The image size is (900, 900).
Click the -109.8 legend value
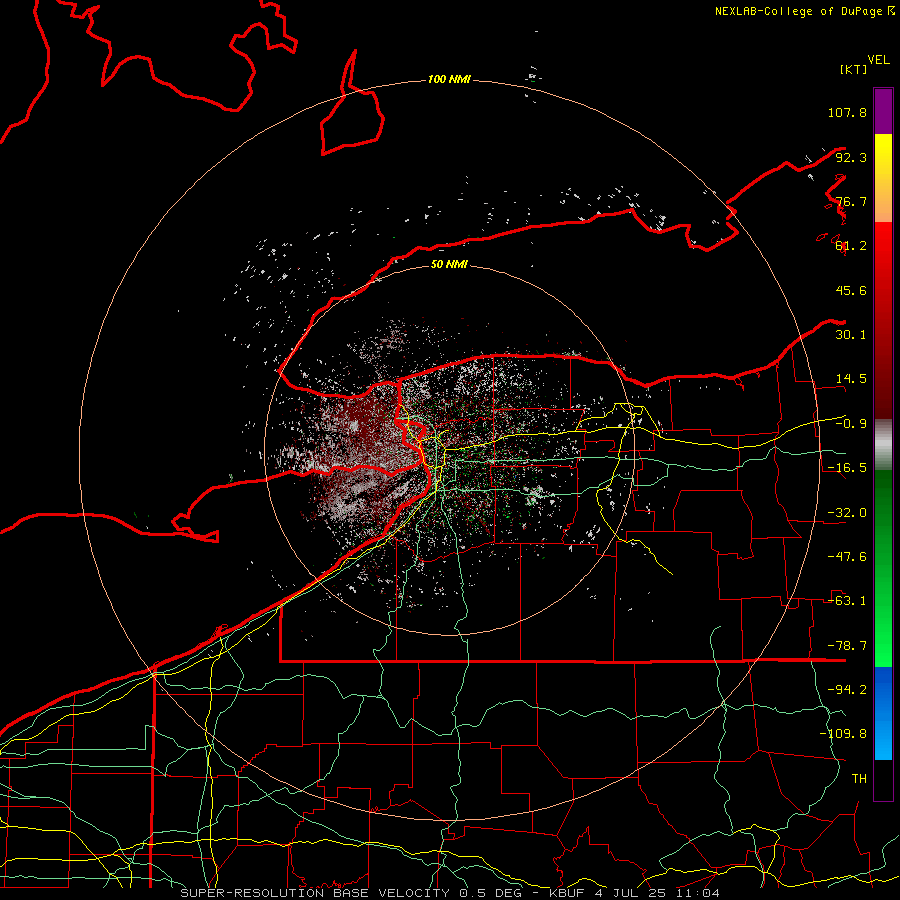tap(843, 734)
